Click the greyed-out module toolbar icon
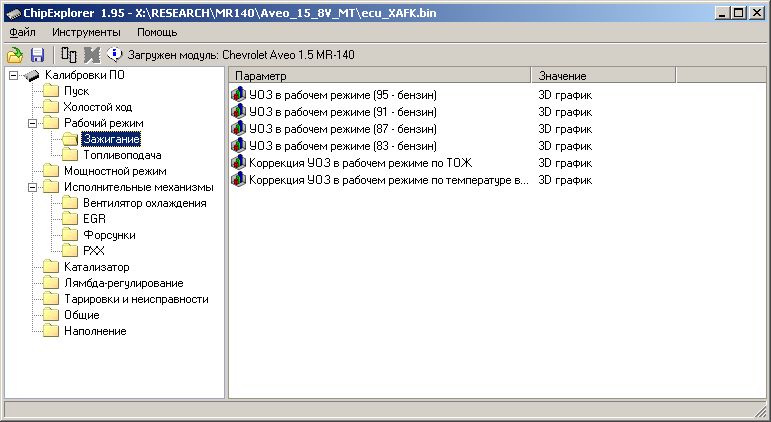This screenshot has height=422, width=771. [x=92, y=55]
